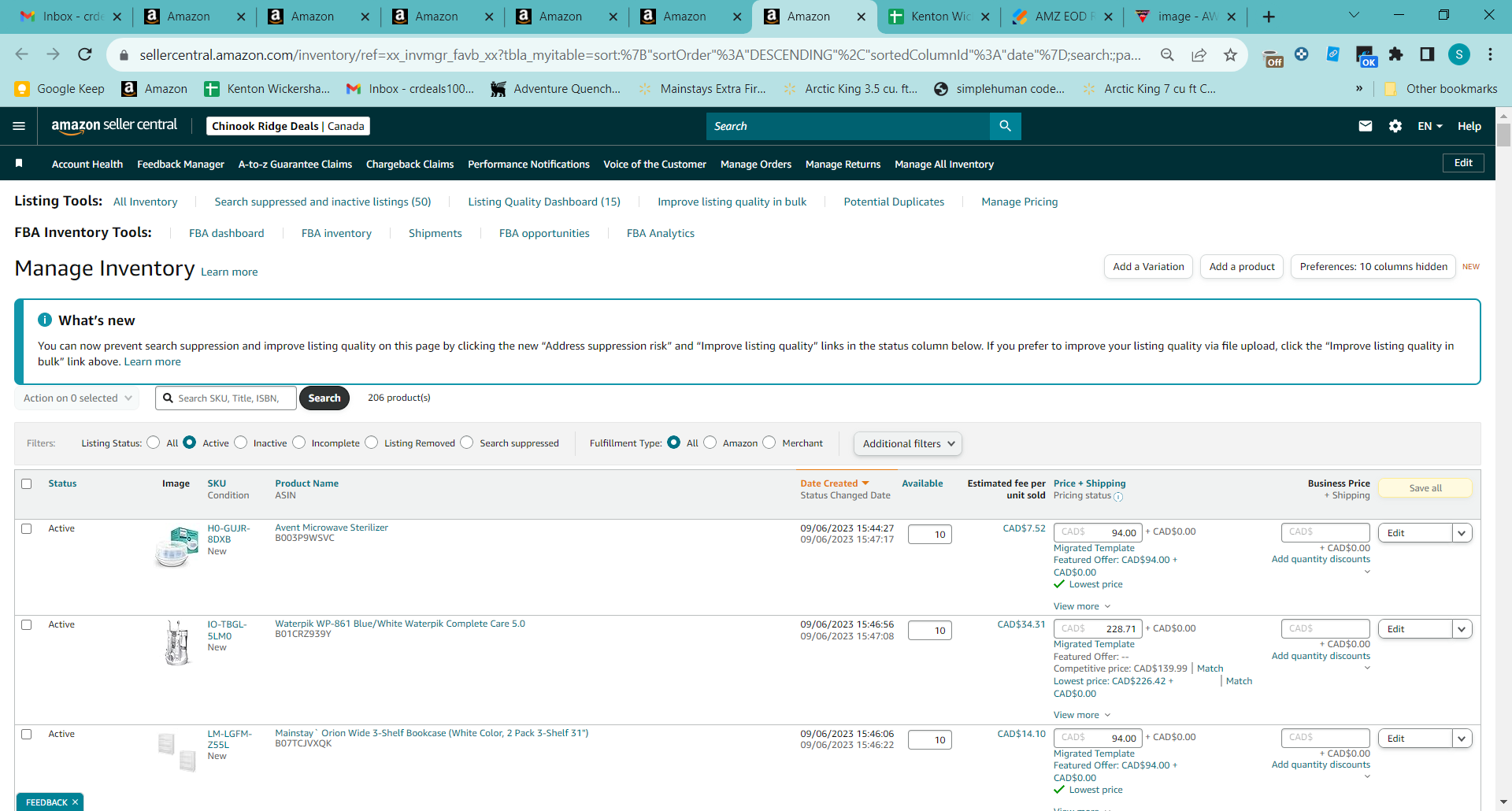
Task: Click the Amazon Seller Central logo
Action: (x=114, y=126)
